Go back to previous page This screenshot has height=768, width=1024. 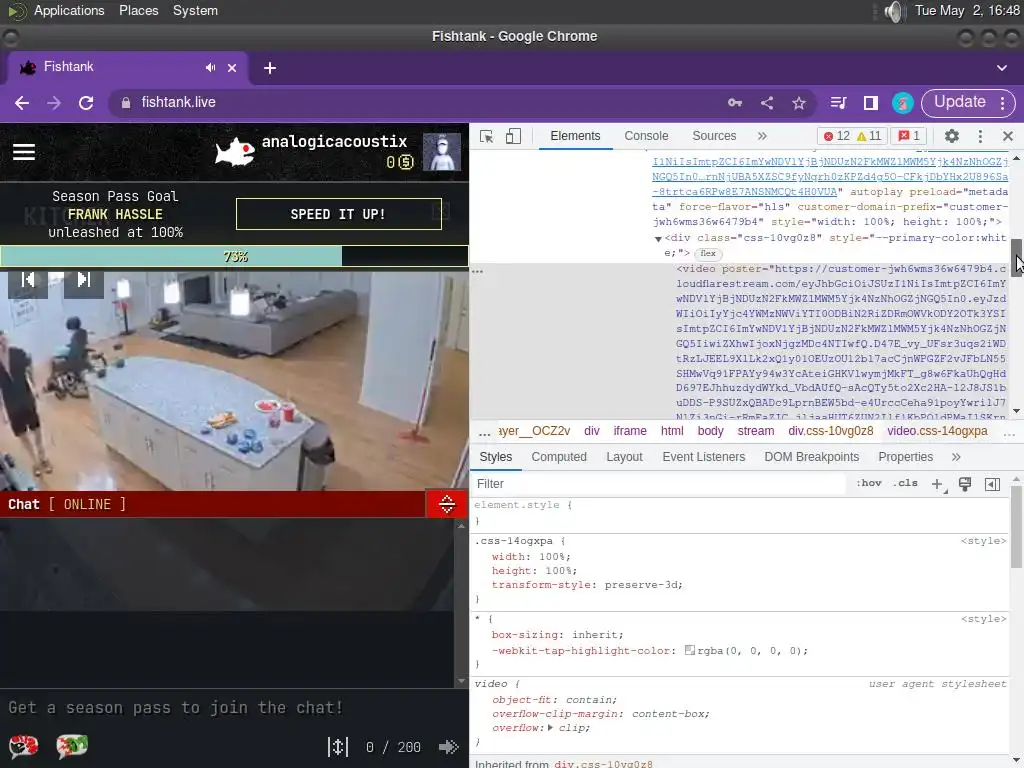coord(22,103)
